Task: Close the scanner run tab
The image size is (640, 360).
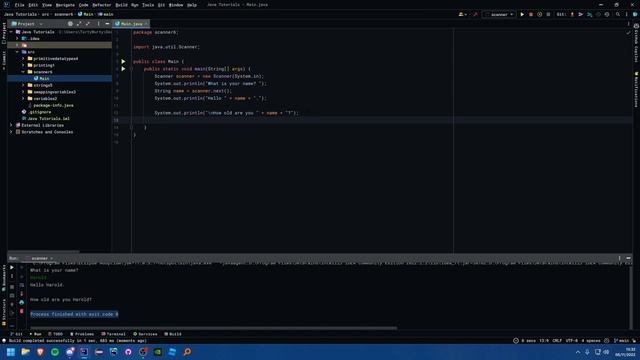Action: pyautogui.click(x=51, y=258)
